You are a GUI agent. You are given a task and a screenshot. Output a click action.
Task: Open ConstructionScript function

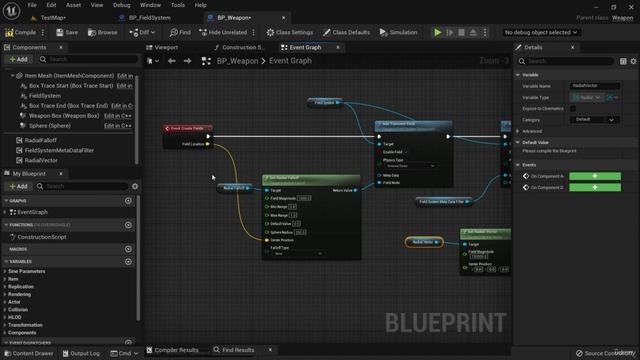pos(42,237)
